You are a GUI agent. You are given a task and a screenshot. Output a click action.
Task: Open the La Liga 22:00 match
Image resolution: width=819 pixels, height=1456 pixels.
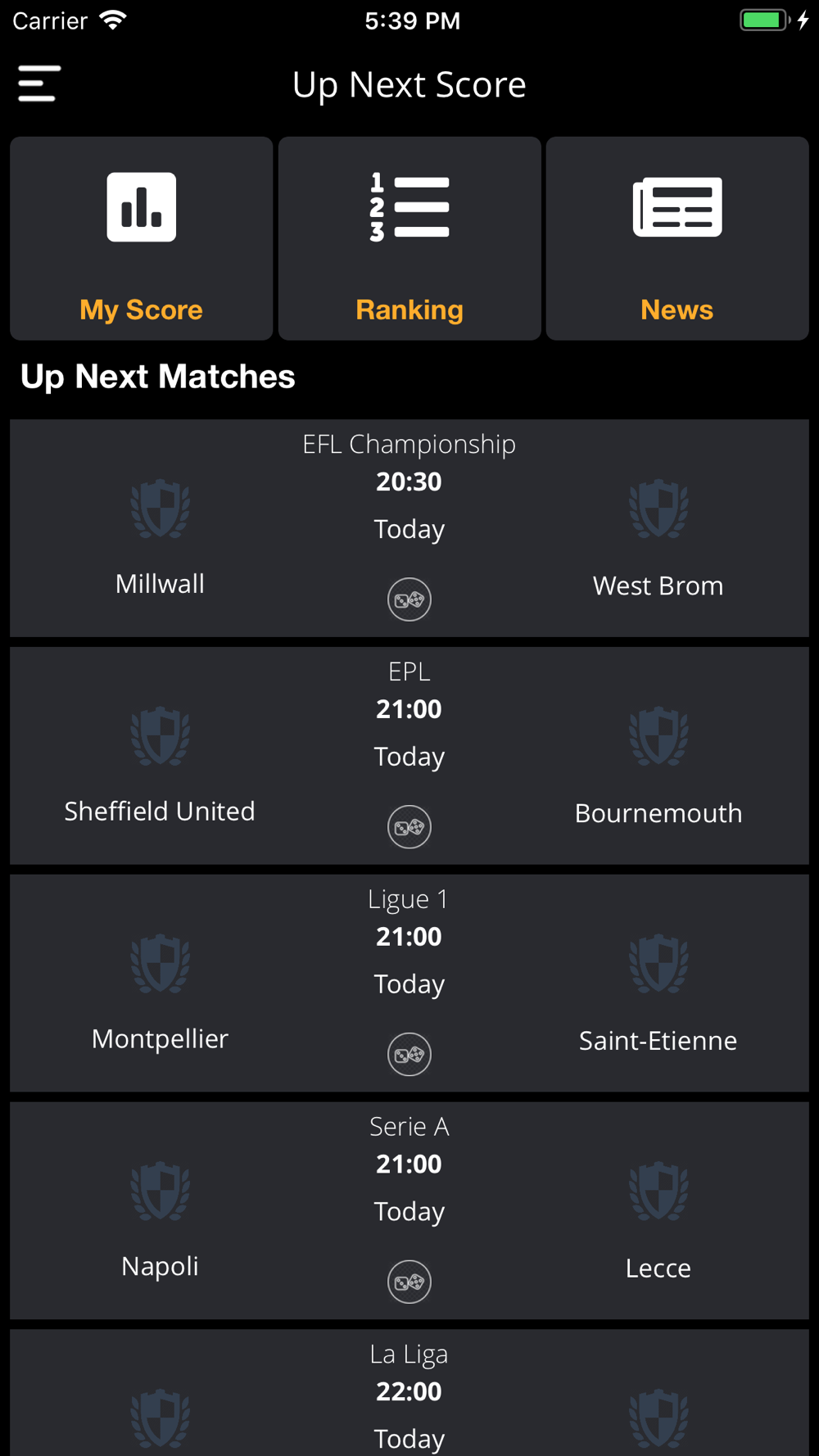409,1392
